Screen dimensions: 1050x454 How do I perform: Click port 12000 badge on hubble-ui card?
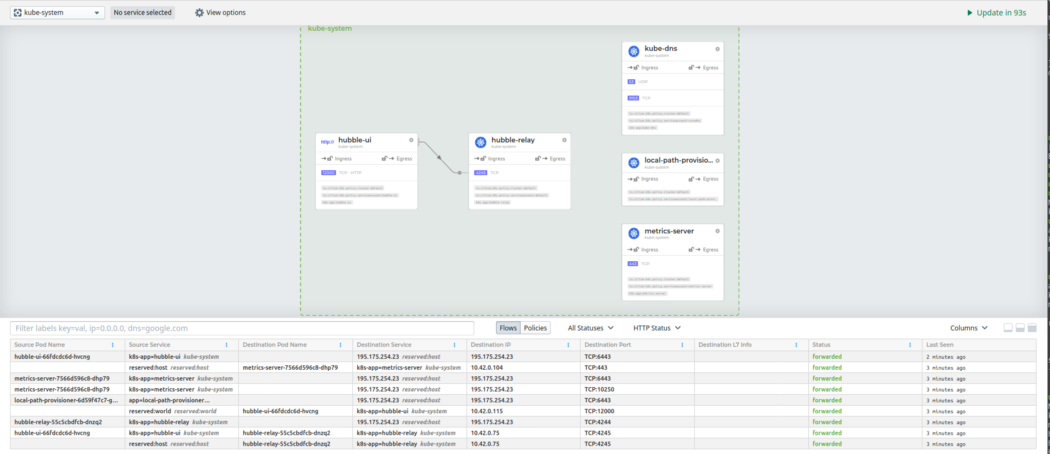coord(328,173)
